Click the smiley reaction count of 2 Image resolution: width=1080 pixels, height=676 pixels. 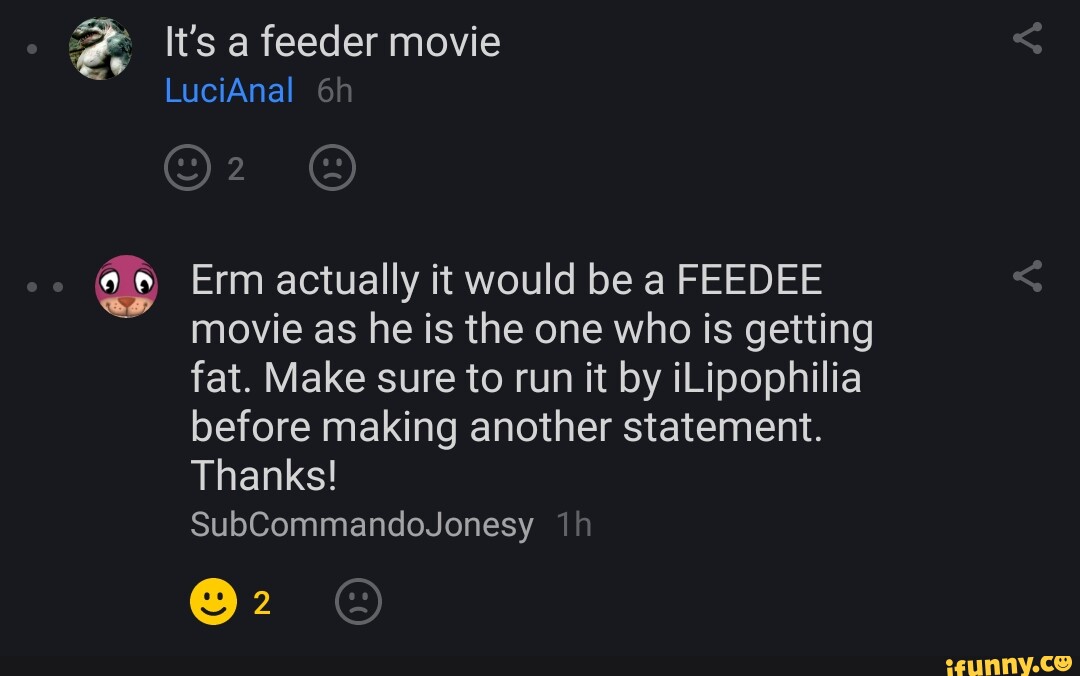pyautogui.click(x=235, y=169)
